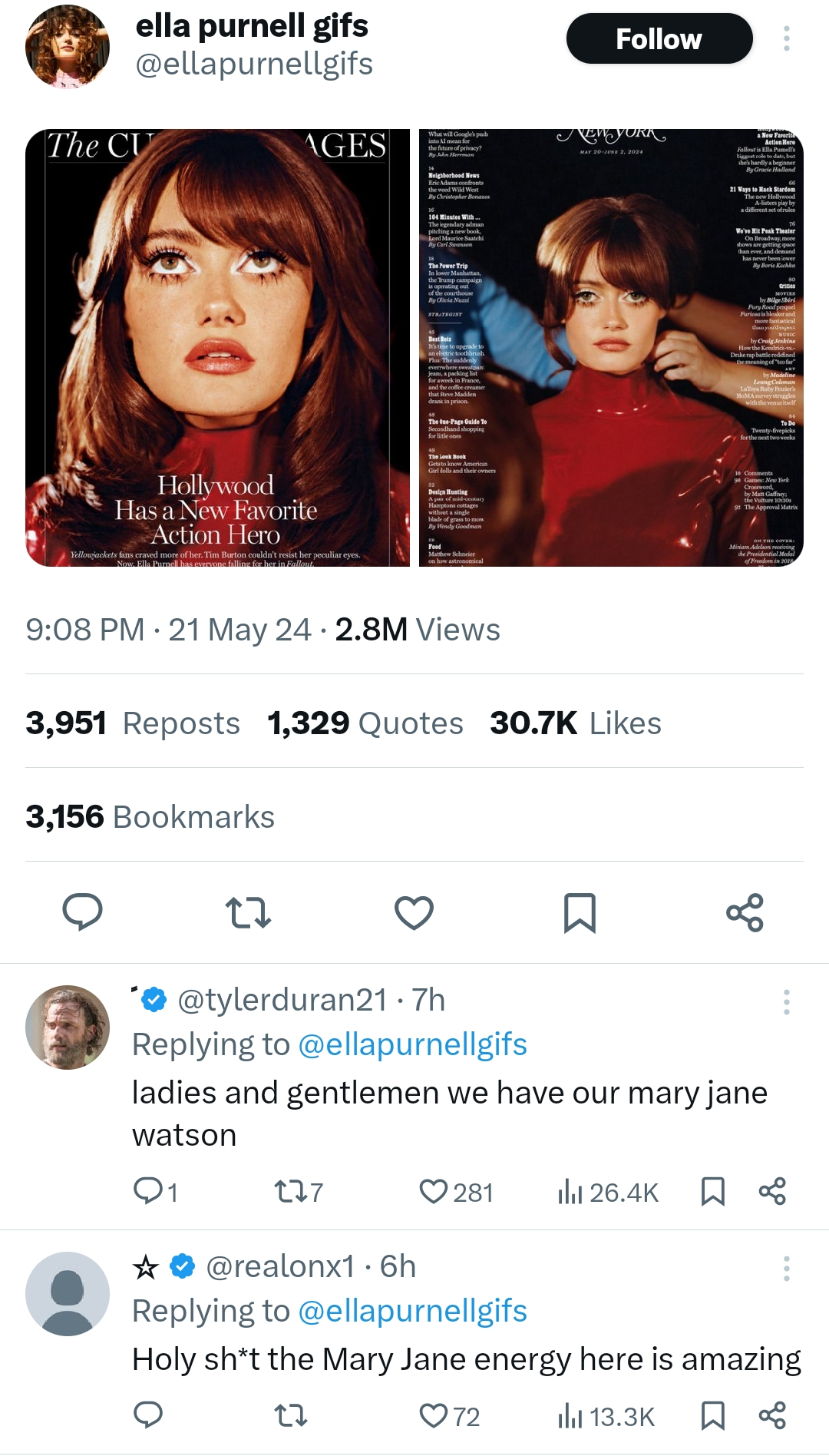Like realonx1's Mary Jane energy reply
Screen dimensions: 829x1456
[434, 1415]
